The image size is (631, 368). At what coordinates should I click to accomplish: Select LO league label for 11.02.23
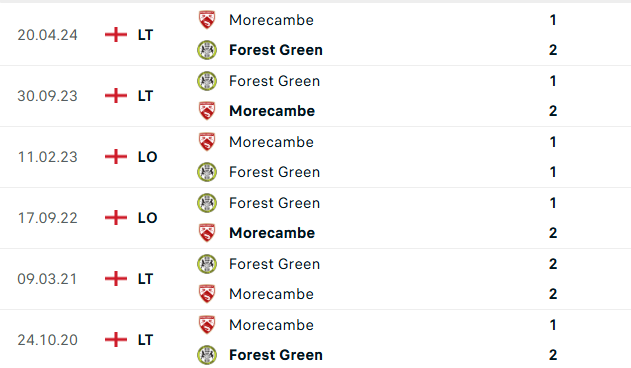[147, 157]
